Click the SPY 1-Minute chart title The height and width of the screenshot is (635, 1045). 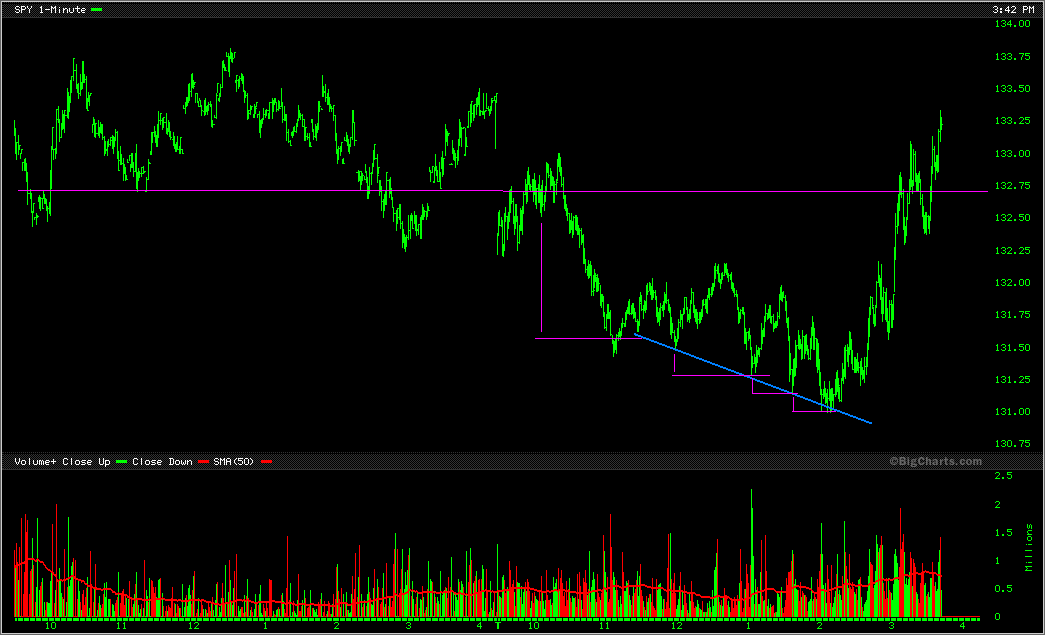50,9
